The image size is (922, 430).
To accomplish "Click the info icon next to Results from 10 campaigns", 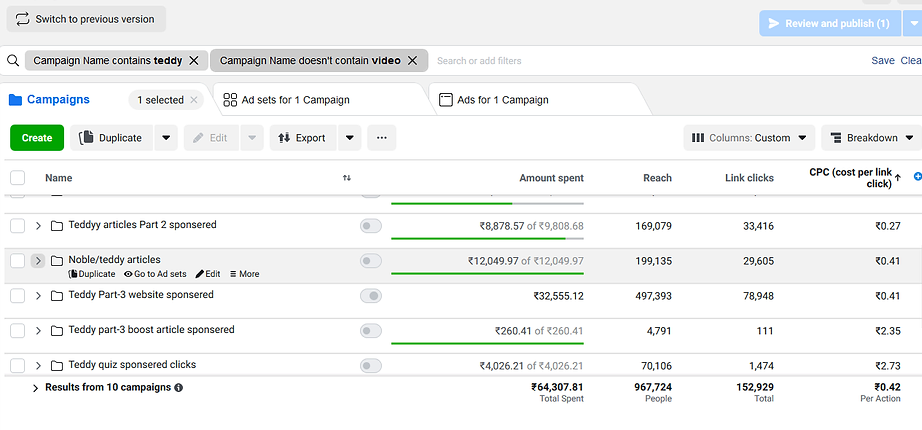I will (179, 388).
